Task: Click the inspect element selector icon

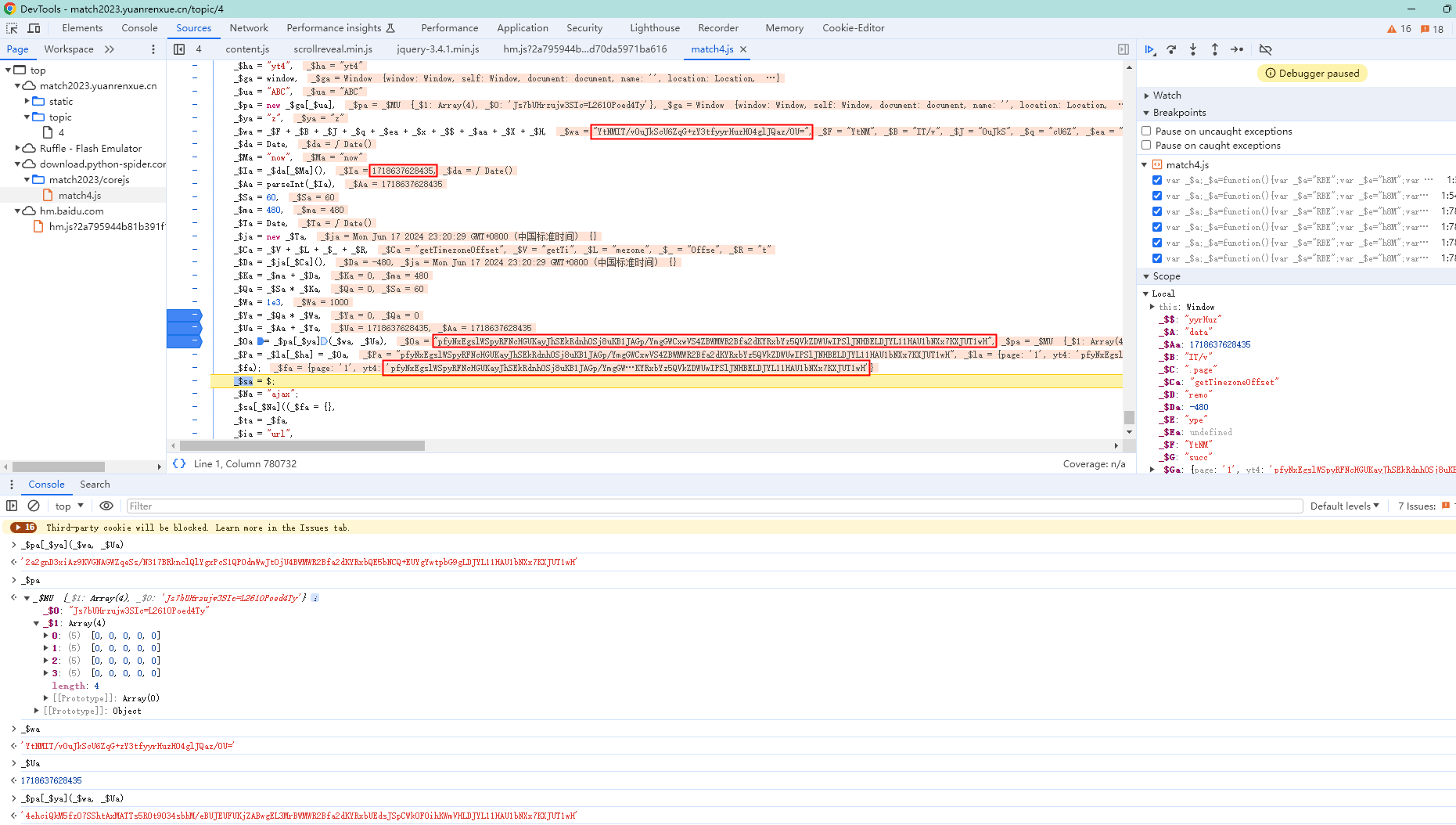Action: click(12, 28)
